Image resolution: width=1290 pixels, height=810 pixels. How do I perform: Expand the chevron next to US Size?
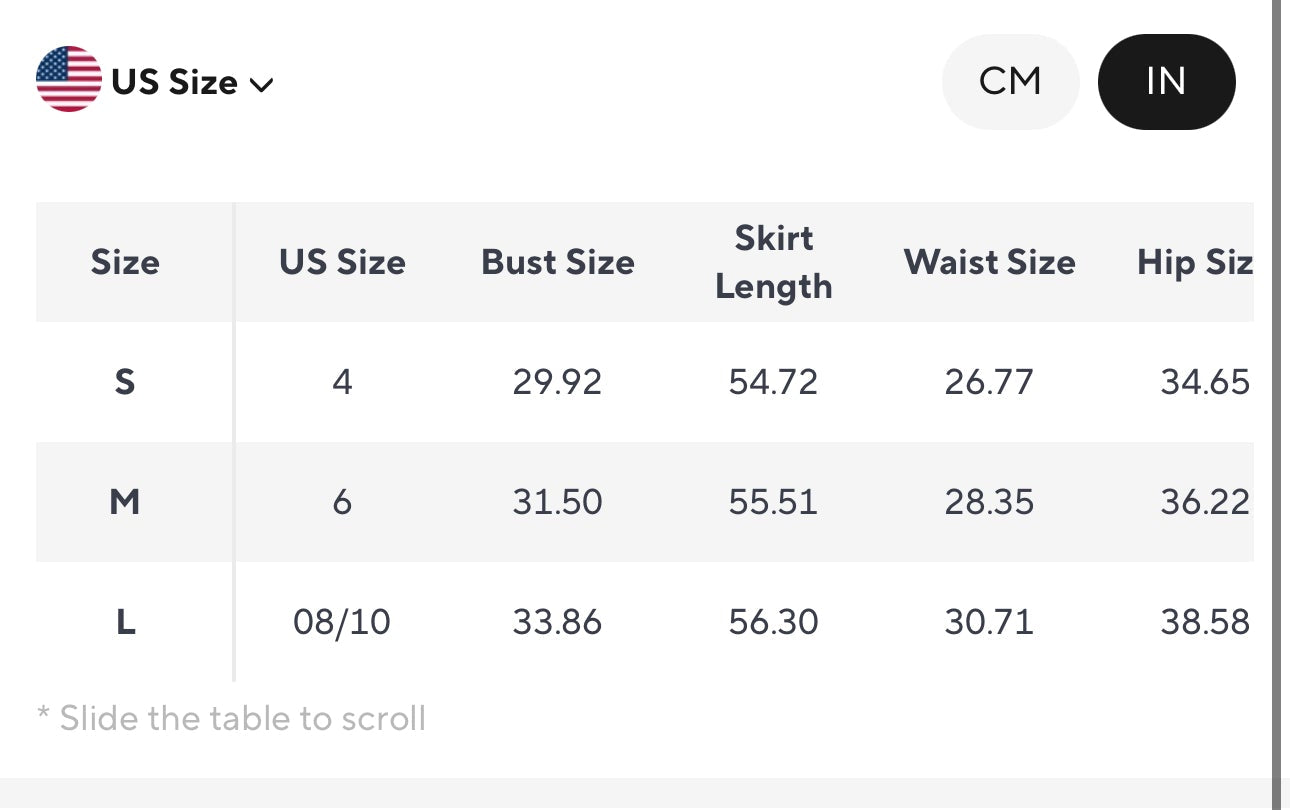[x=262, y=84]
